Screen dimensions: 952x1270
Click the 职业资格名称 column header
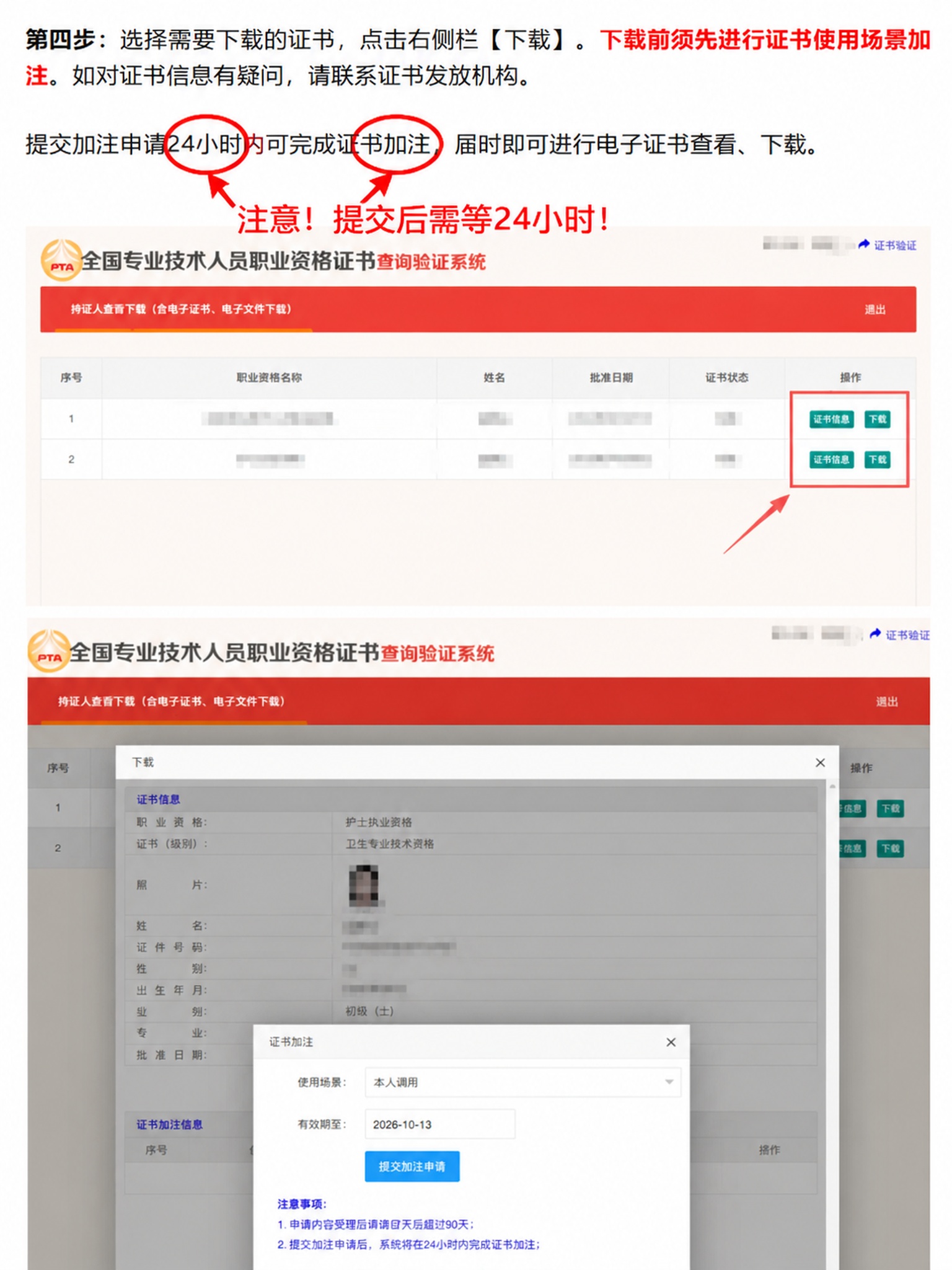pyautogui.click(x=269, y=378)
